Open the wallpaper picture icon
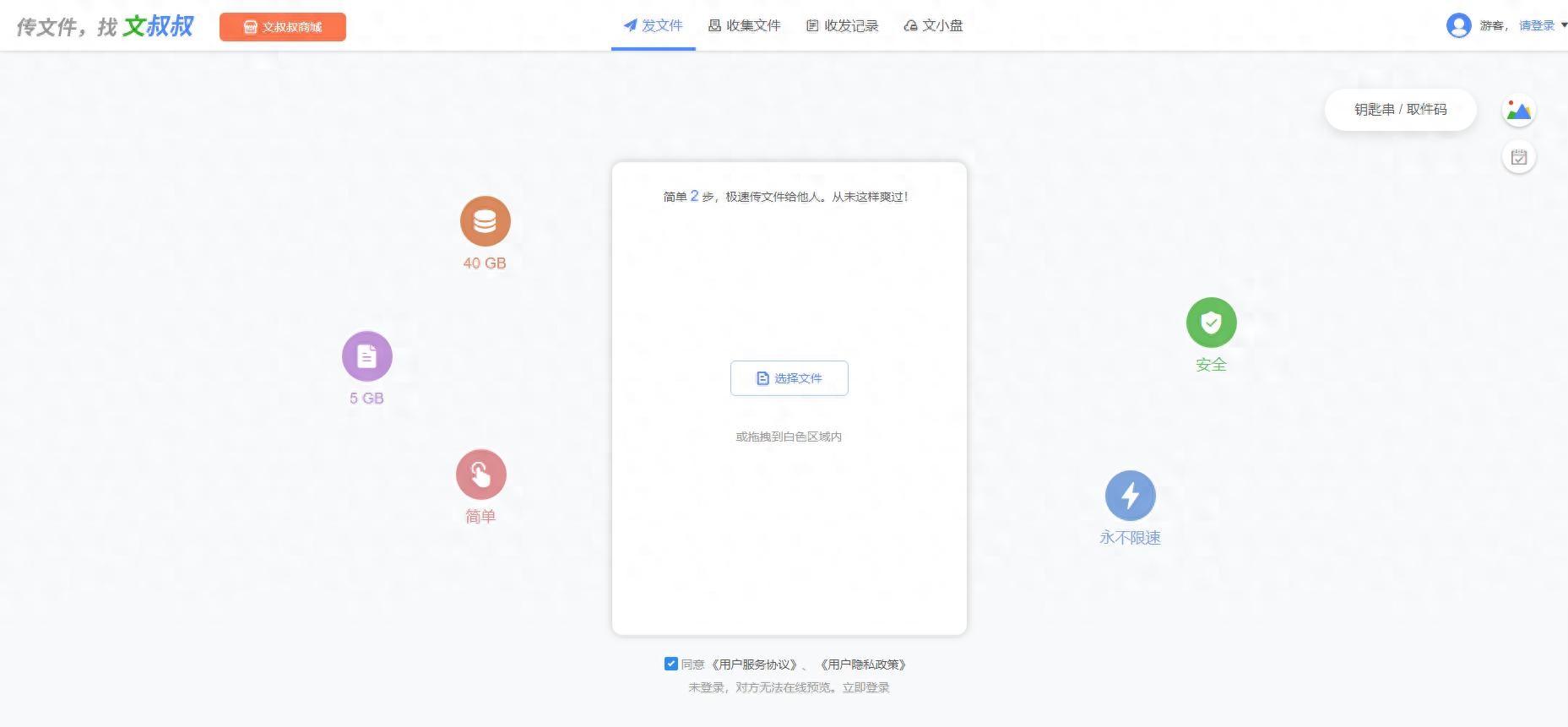The image size is (1568, 727). click(x=1518, y=111)
